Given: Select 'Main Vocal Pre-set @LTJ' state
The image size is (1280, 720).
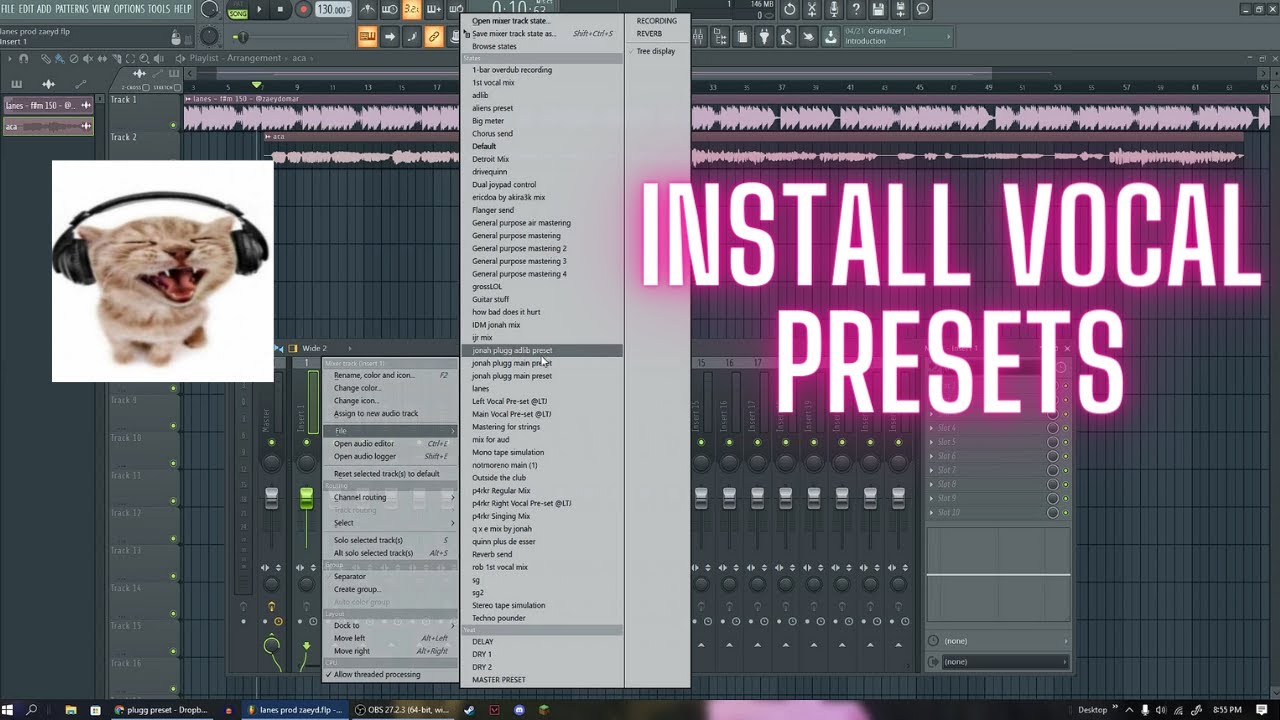Looking at the screenshot, I should (541, 414).
